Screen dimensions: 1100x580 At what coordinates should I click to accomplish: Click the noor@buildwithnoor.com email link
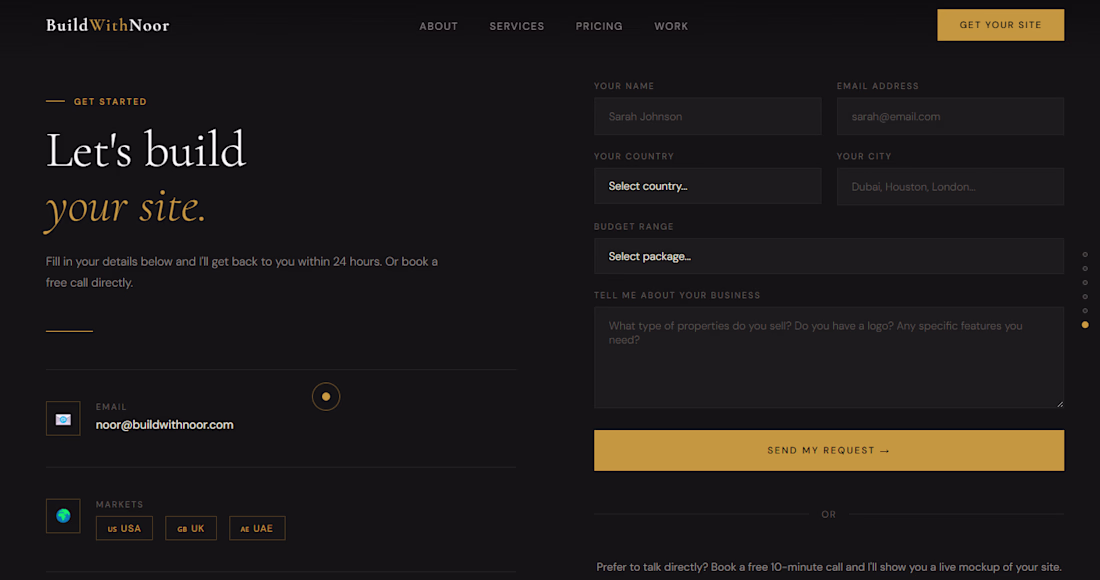pyautogui.click(x=165, y=425)
